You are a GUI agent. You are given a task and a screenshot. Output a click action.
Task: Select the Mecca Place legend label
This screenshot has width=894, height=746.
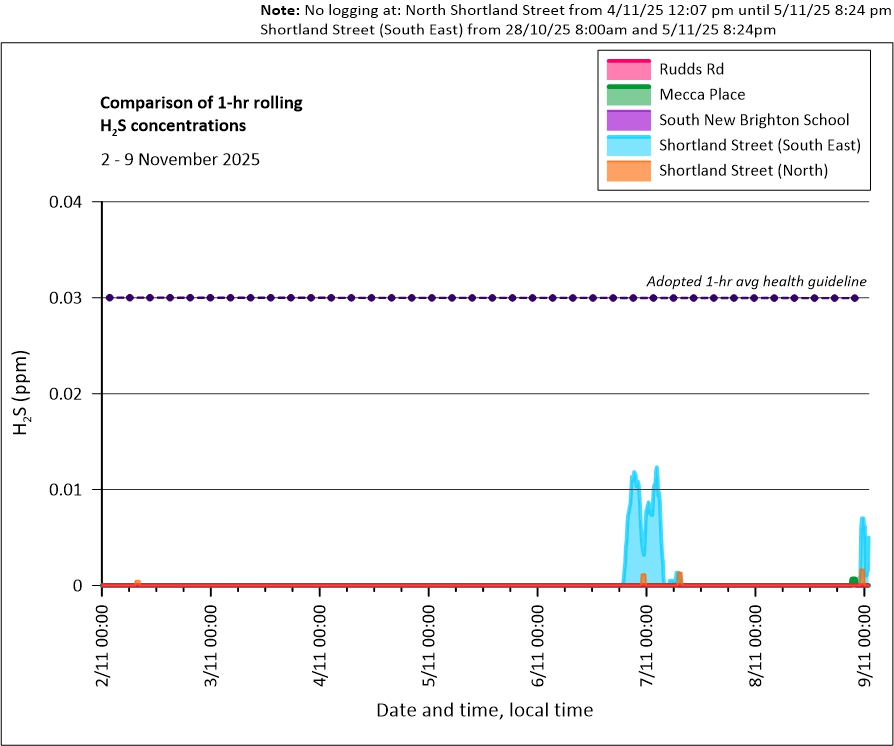[x=702, y=95]
